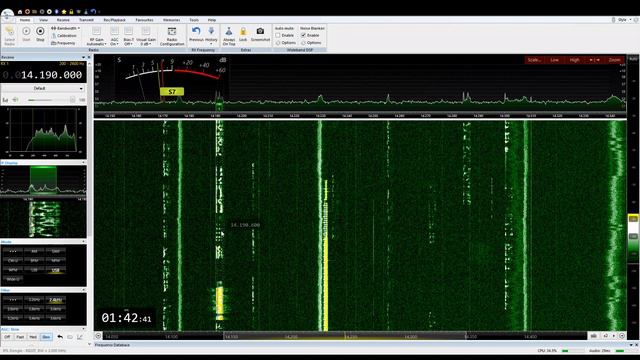Open the ribbon AGC On dropdown
This screenshot has height=360, width=640.
tap(114, 36)
